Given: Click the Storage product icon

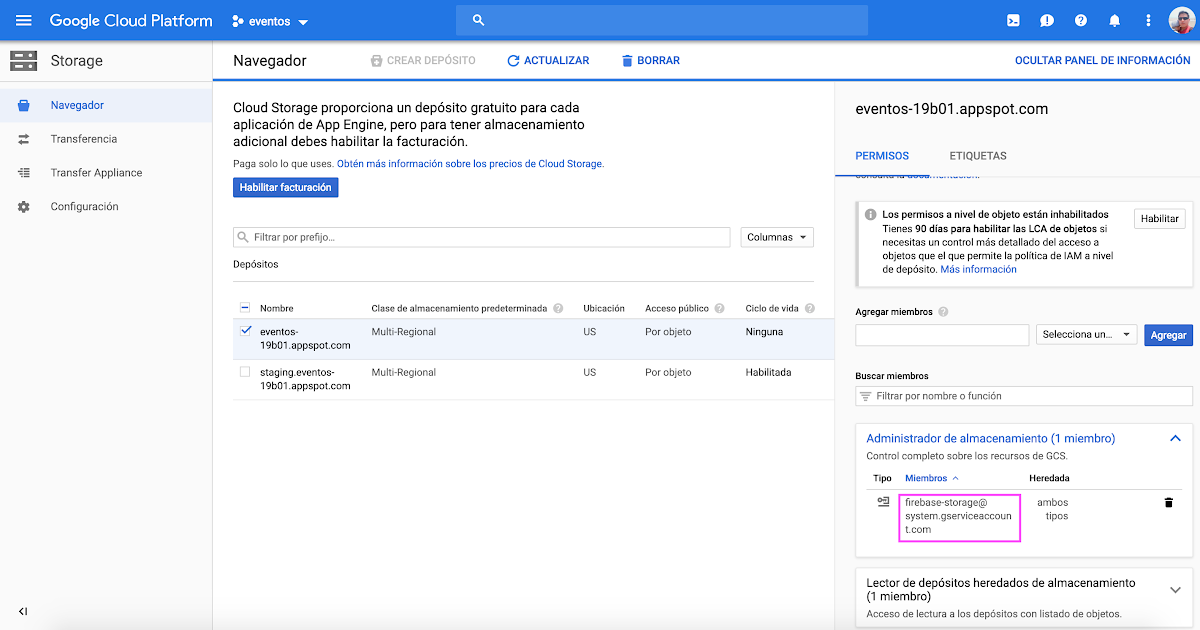Looking at the screenshot, I should (24, 60).
